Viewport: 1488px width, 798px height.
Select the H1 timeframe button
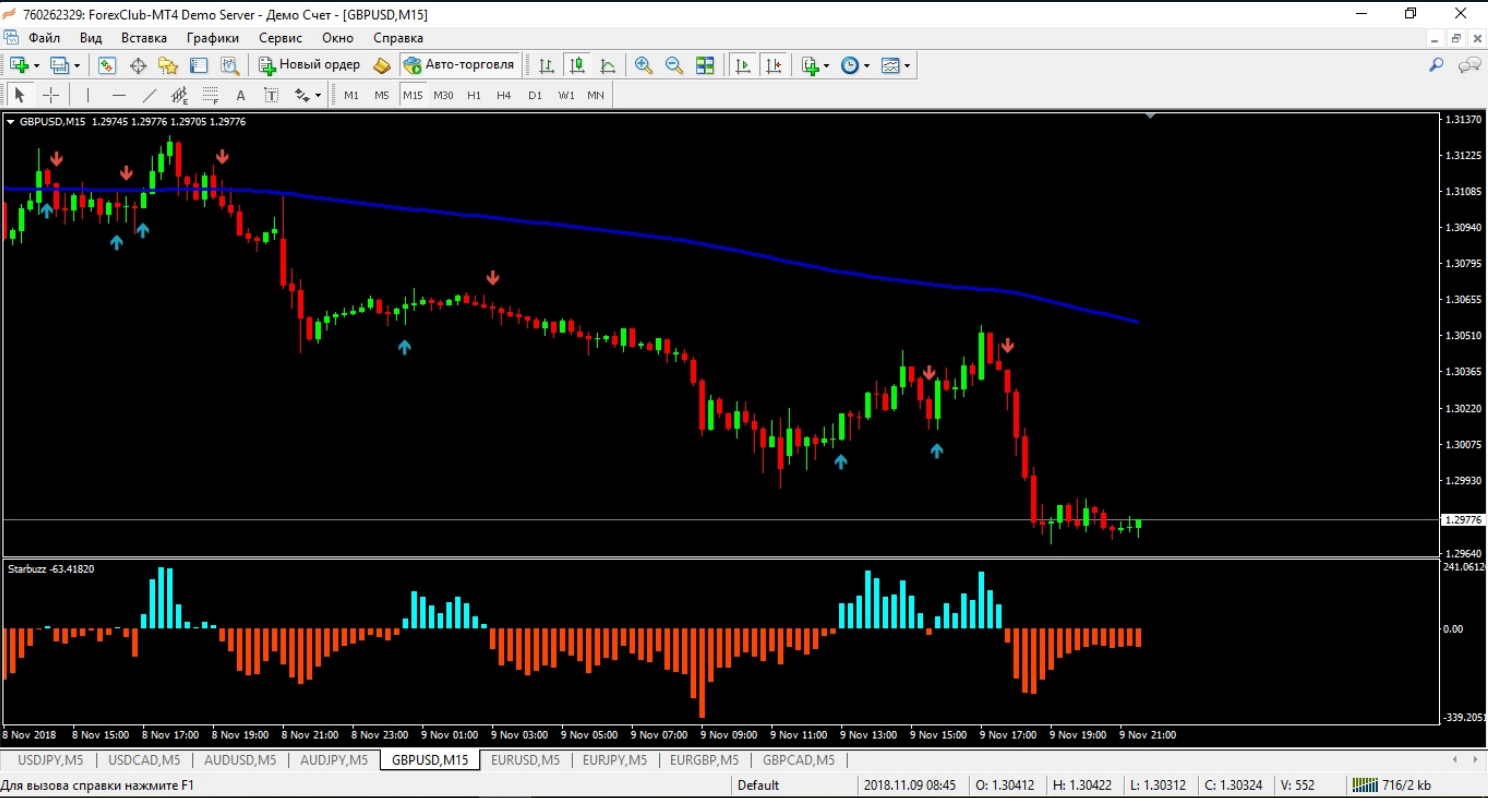click(473, 95)
